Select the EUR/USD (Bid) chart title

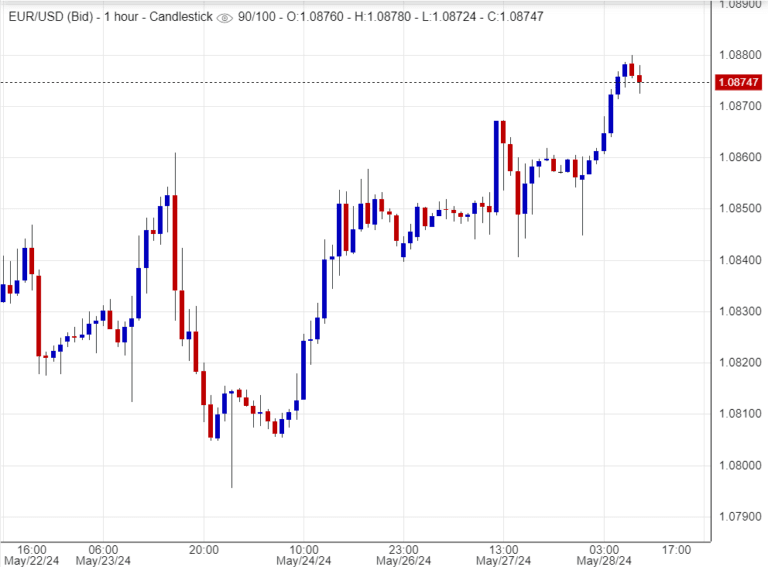(51, 17)
